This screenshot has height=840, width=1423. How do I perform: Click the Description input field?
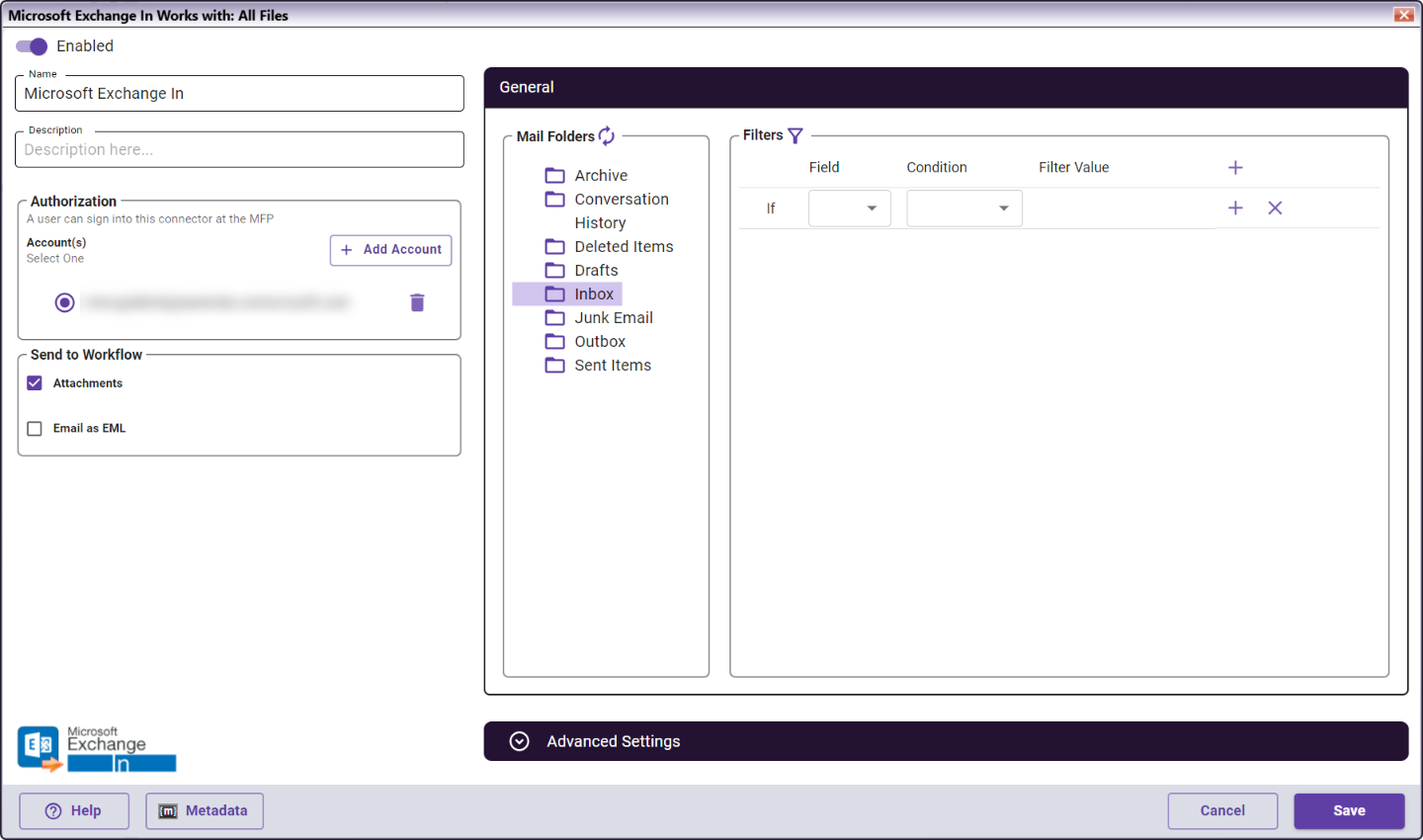tap(240, 150)
